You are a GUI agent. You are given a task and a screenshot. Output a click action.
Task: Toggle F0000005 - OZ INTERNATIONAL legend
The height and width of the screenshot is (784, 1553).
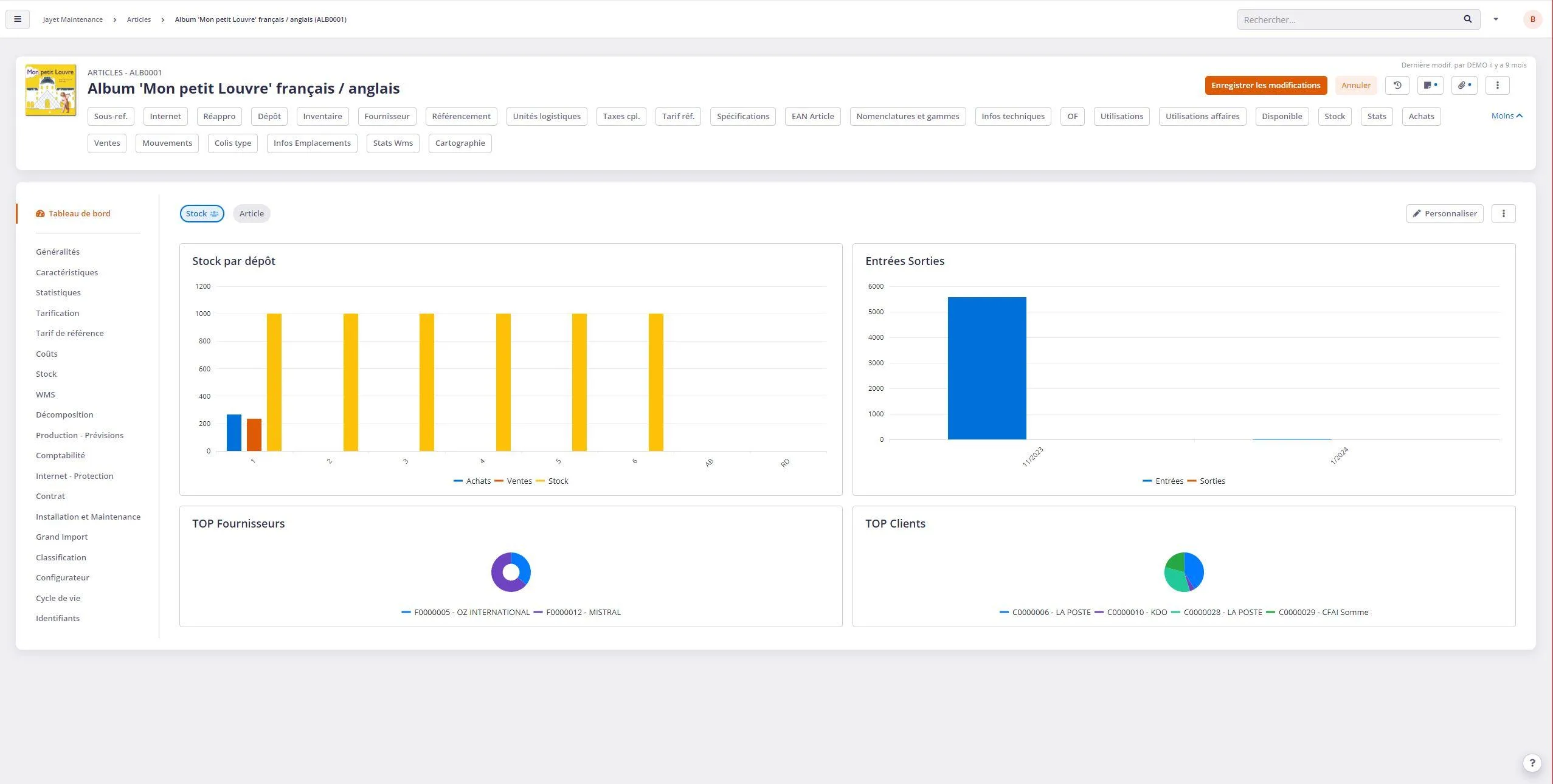(x=466, y=612)
